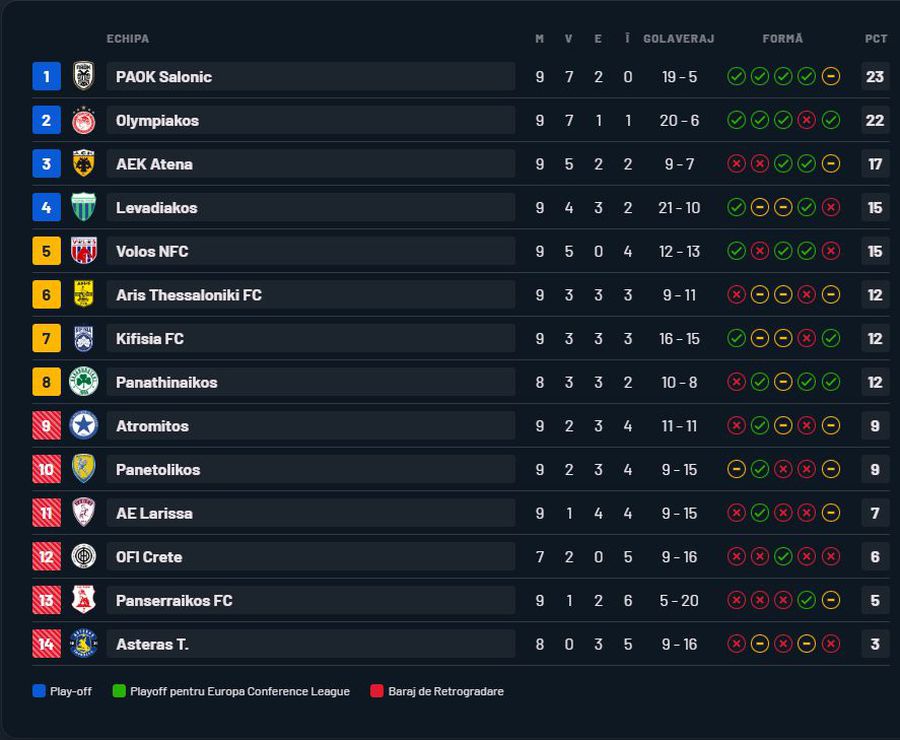The image size is (900, 740).
Task: Click PAOK Salonic's latest draw form indicator
Action: (x=831, y=76)
